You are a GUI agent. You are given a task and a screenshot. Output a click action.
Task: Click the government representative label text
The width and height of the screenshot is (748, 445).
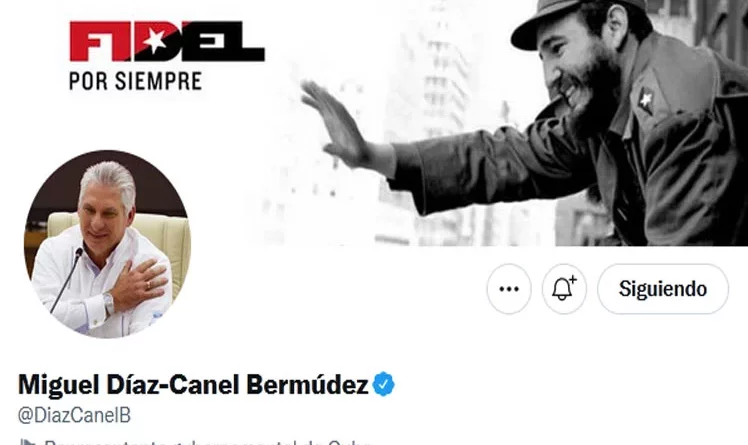coord(207,443)
